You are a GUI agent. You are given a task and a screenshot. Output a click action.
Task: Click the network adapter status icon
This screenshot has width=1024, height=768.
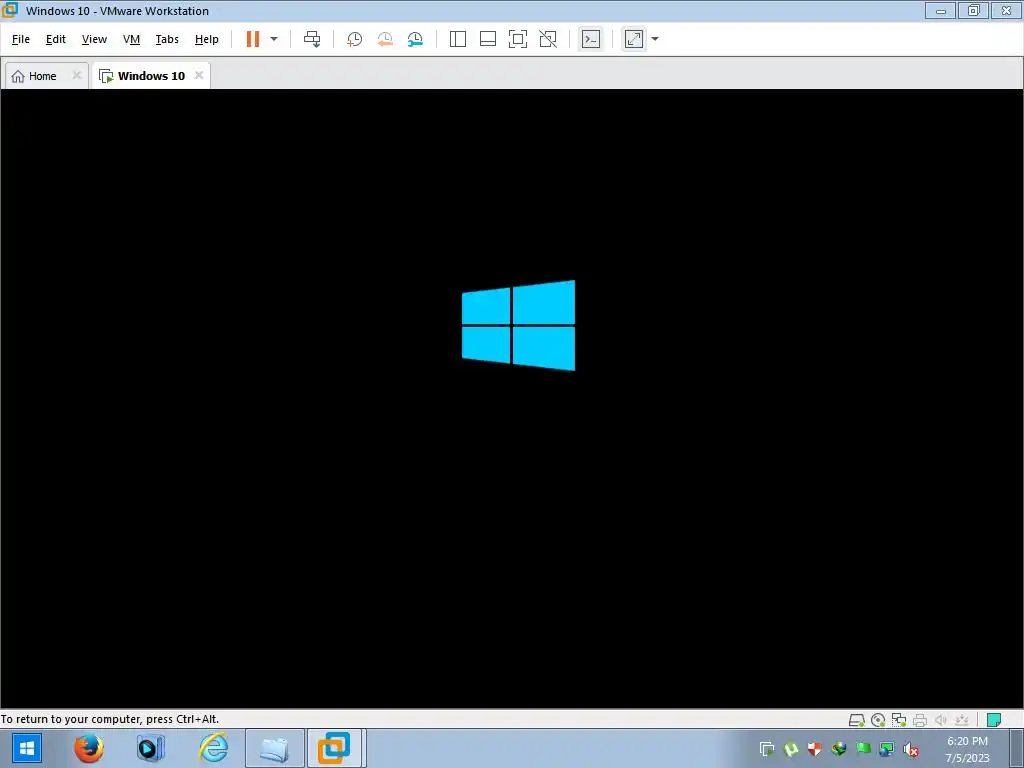tap(899, 720)
